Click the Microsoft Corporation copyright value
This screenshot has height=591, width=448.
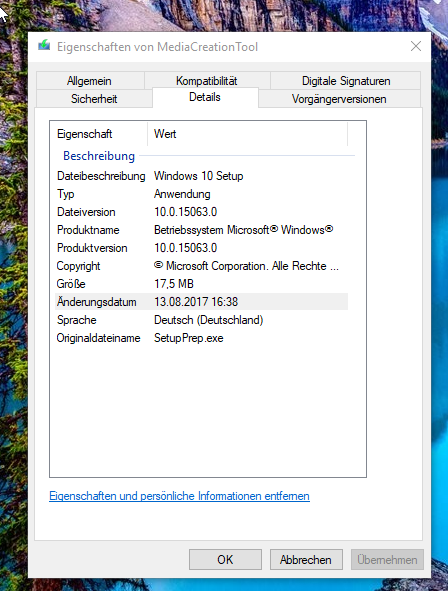click(246, 266)
